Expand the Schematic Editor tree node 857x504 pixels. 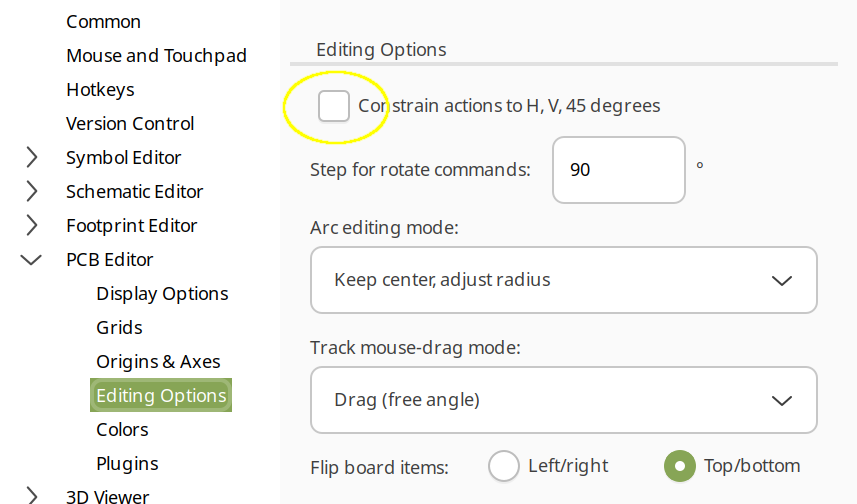32,191
